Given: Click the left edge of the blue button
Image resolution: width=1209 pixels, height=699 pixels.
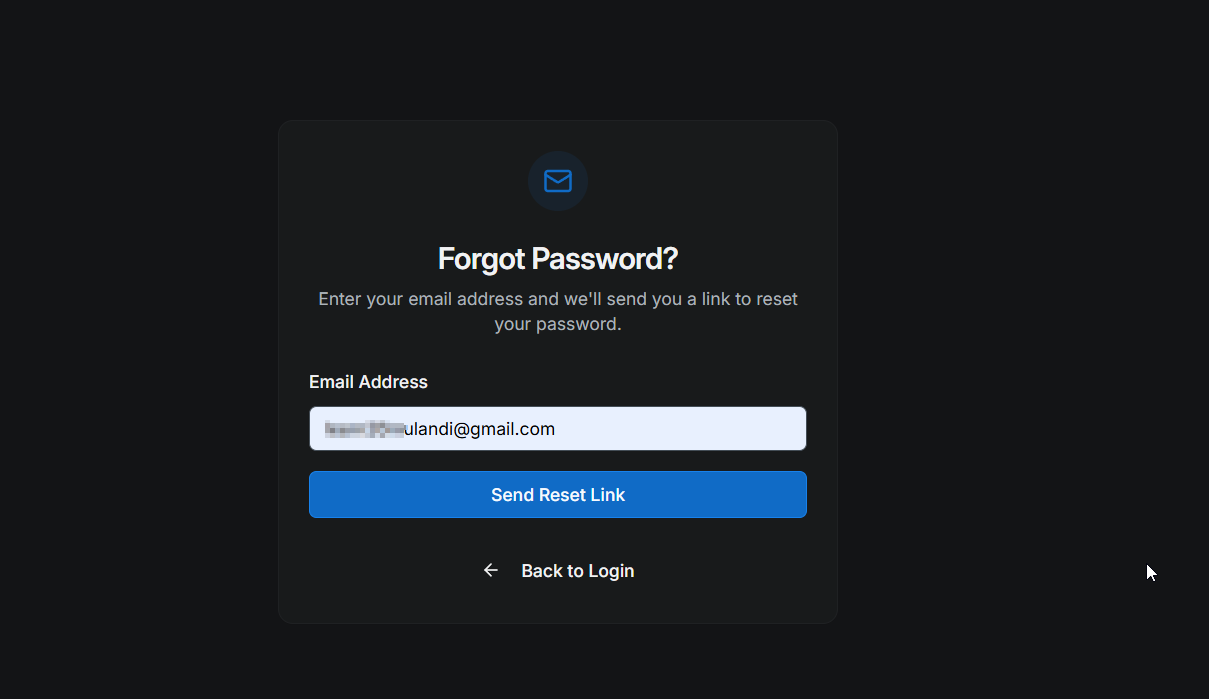Looking at the screenshot, I should click(x=322, y=495).
